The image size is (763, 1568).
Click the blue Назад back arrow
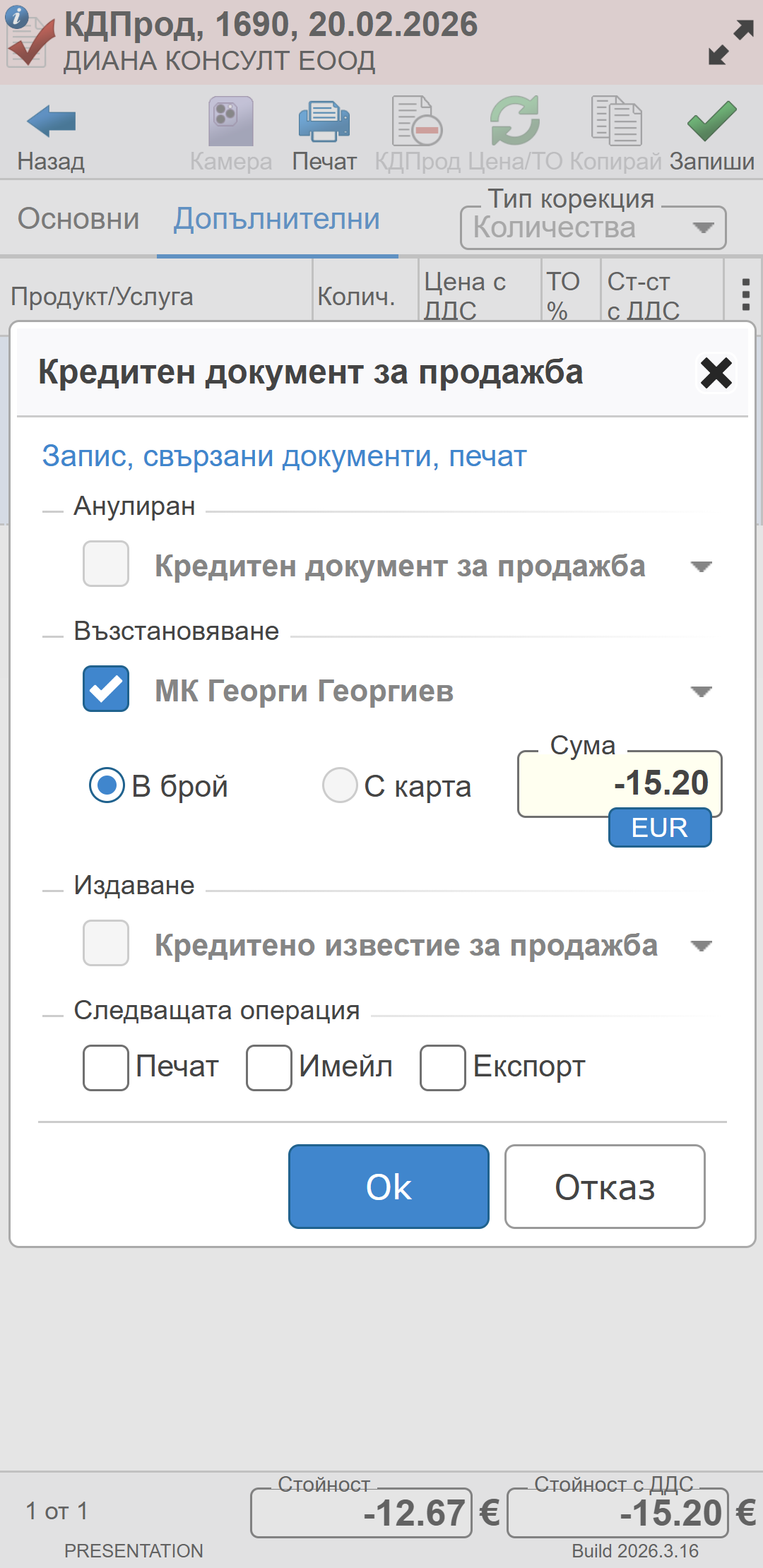click(x=51, y=121)
